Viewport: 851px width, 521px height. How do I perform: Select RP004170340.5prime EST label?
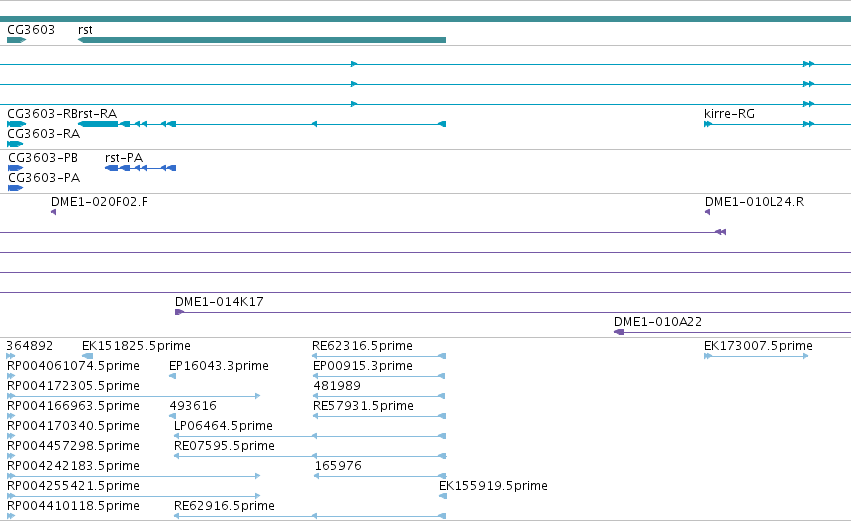(x=73, y=426)
